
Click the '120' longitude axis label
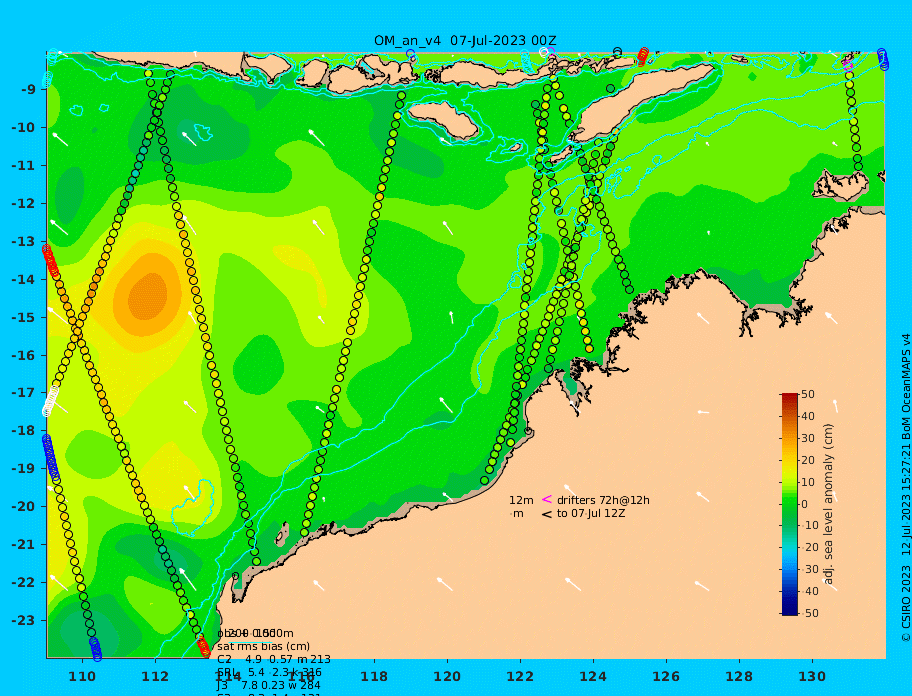447,677
